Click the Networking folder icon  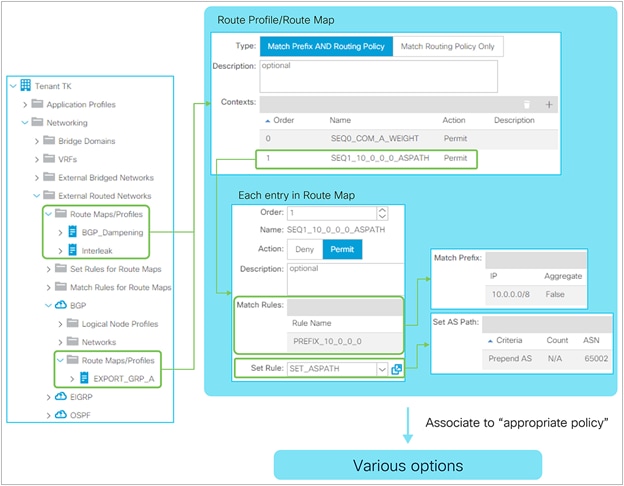37,122
